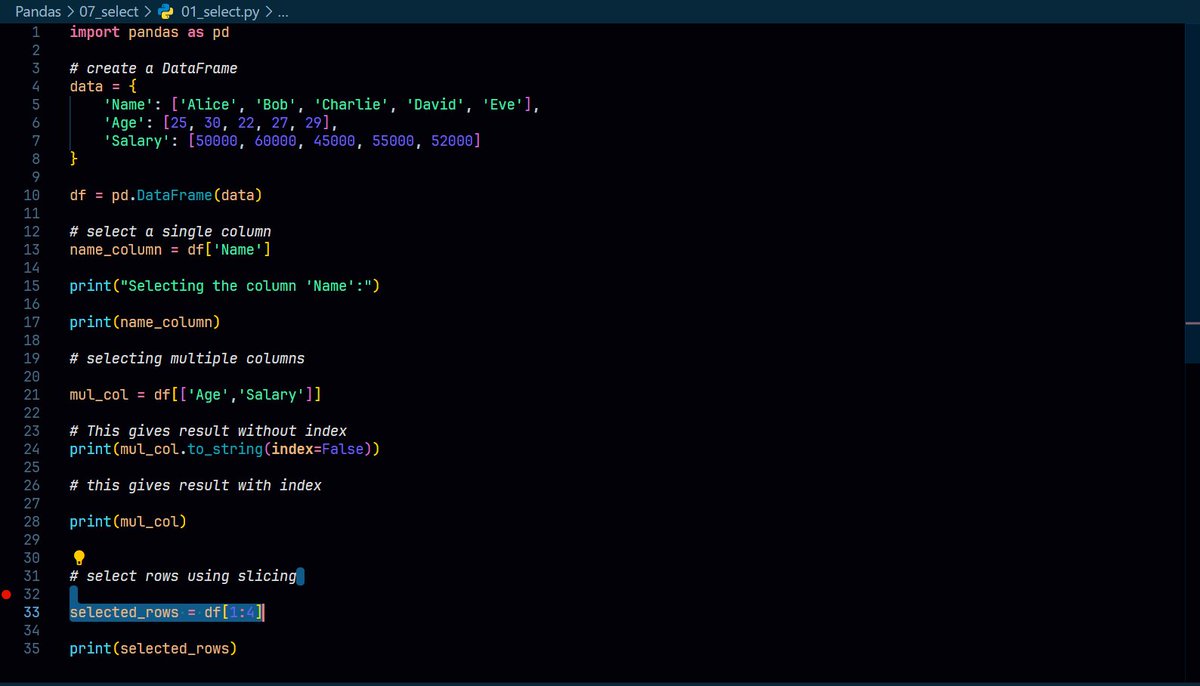Click the comment '# create a DataFrame'

(x=153, y=68)
